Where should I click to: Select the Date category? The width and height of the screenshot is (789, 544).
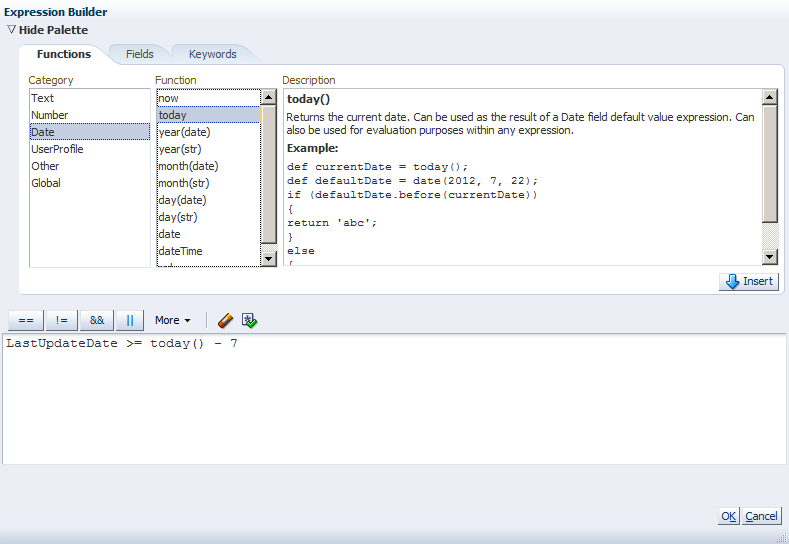pos(90,132)
